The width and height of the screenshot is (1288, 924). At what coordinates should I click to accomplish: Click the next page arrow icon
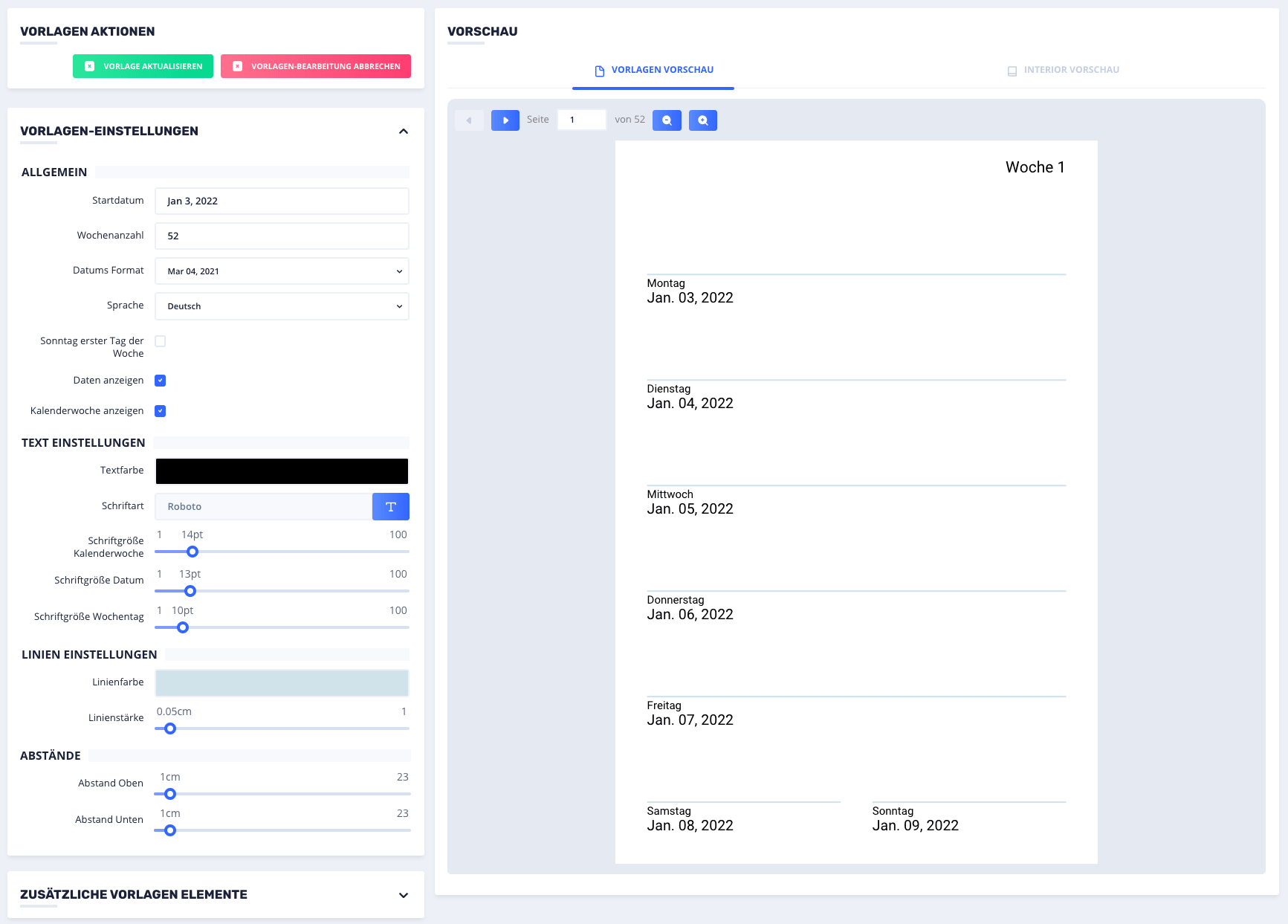click(505, 120)
